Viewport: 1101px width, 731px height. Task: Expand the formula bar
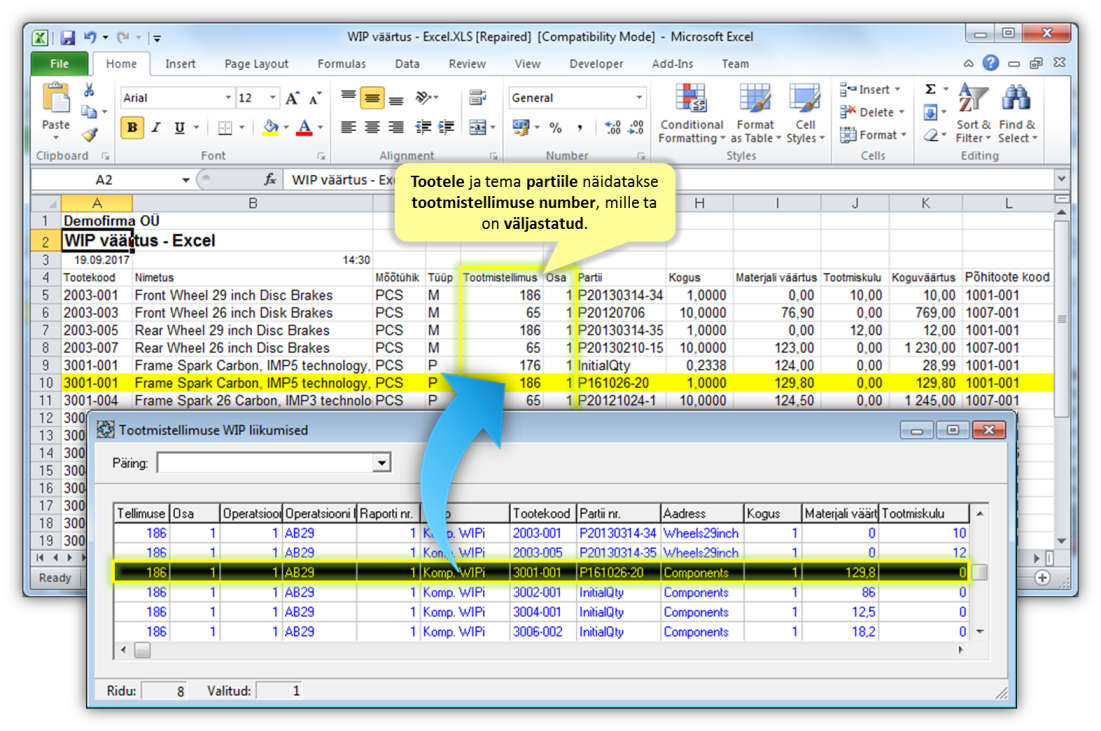(1061, 180)
